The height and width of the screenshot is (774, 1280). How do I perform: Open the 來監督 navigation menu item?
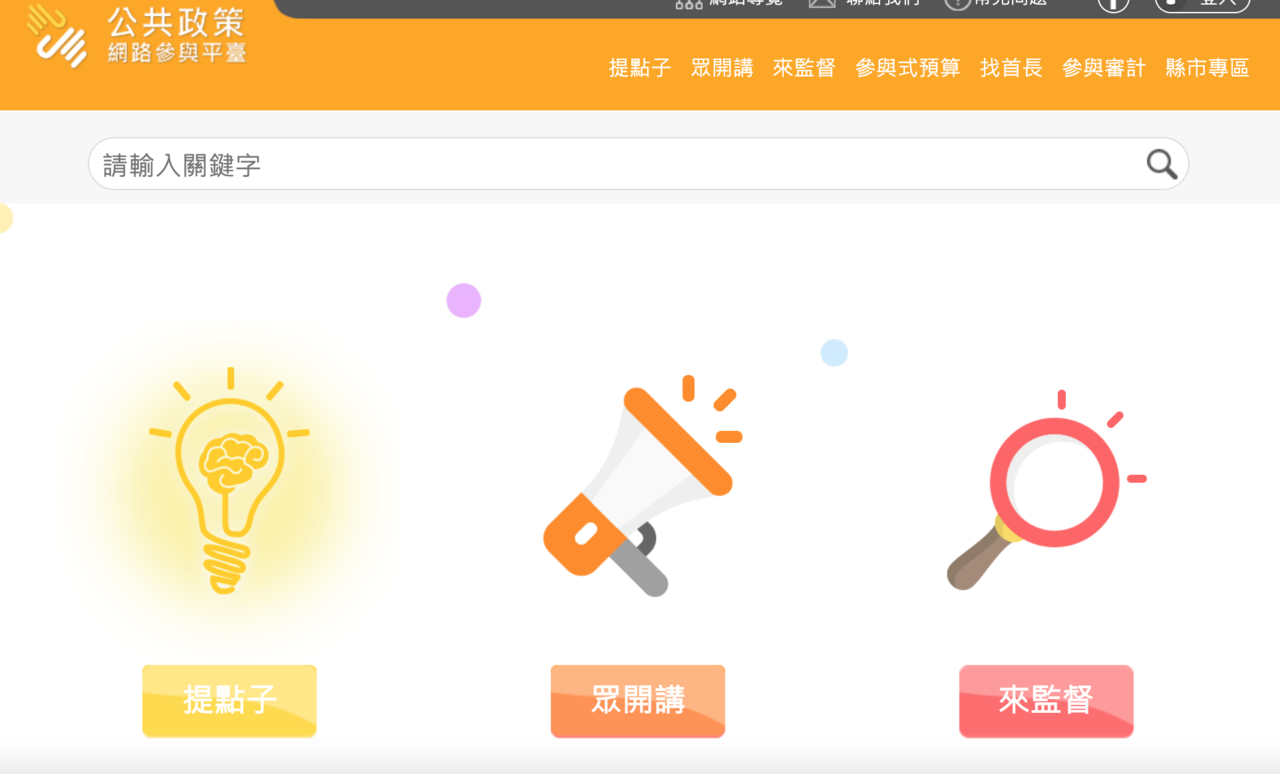pos(804,68)
